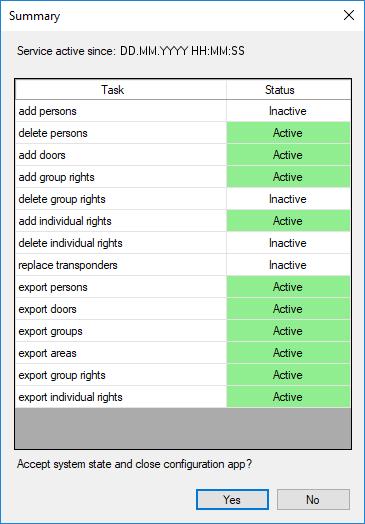Click Active status of delete persons
Screen dimensions: 365x524
click(288, 133)
